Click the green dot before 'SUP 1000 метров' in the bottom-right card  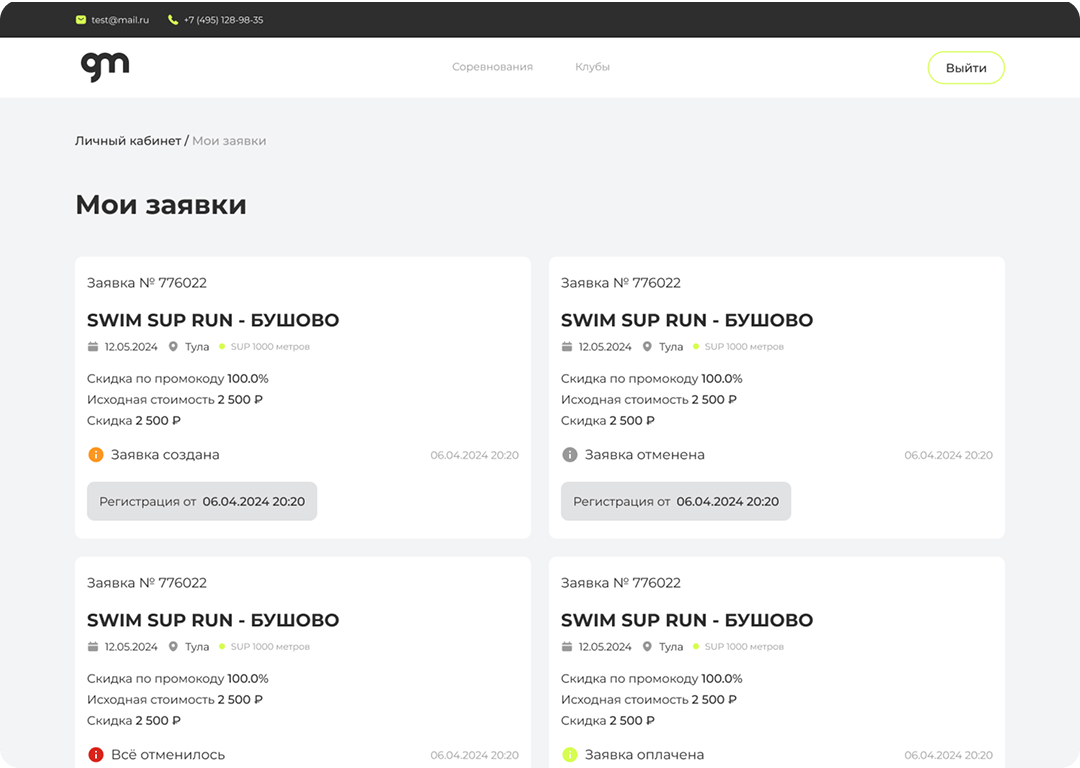[696, 647]
